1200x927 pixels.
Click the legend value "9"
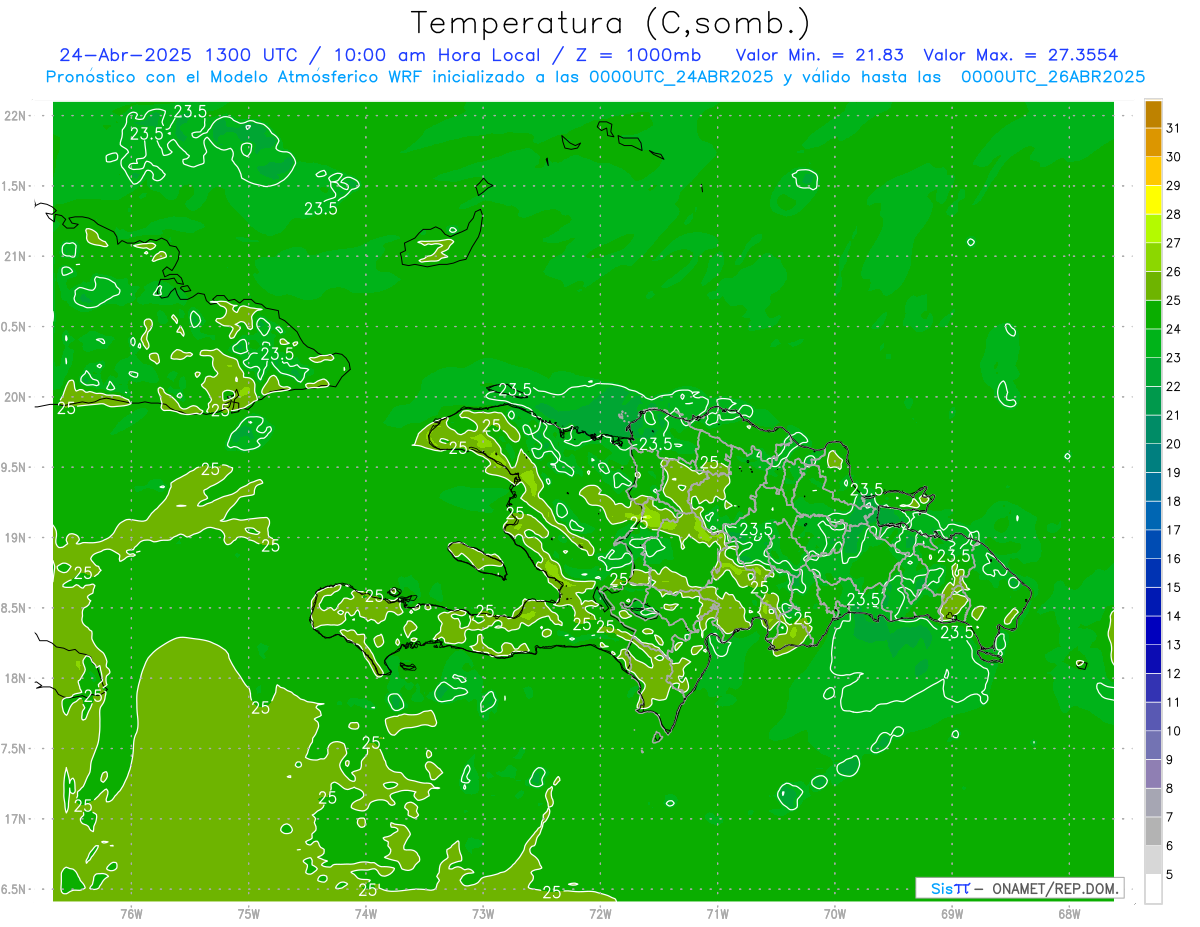pos(1170,760)
